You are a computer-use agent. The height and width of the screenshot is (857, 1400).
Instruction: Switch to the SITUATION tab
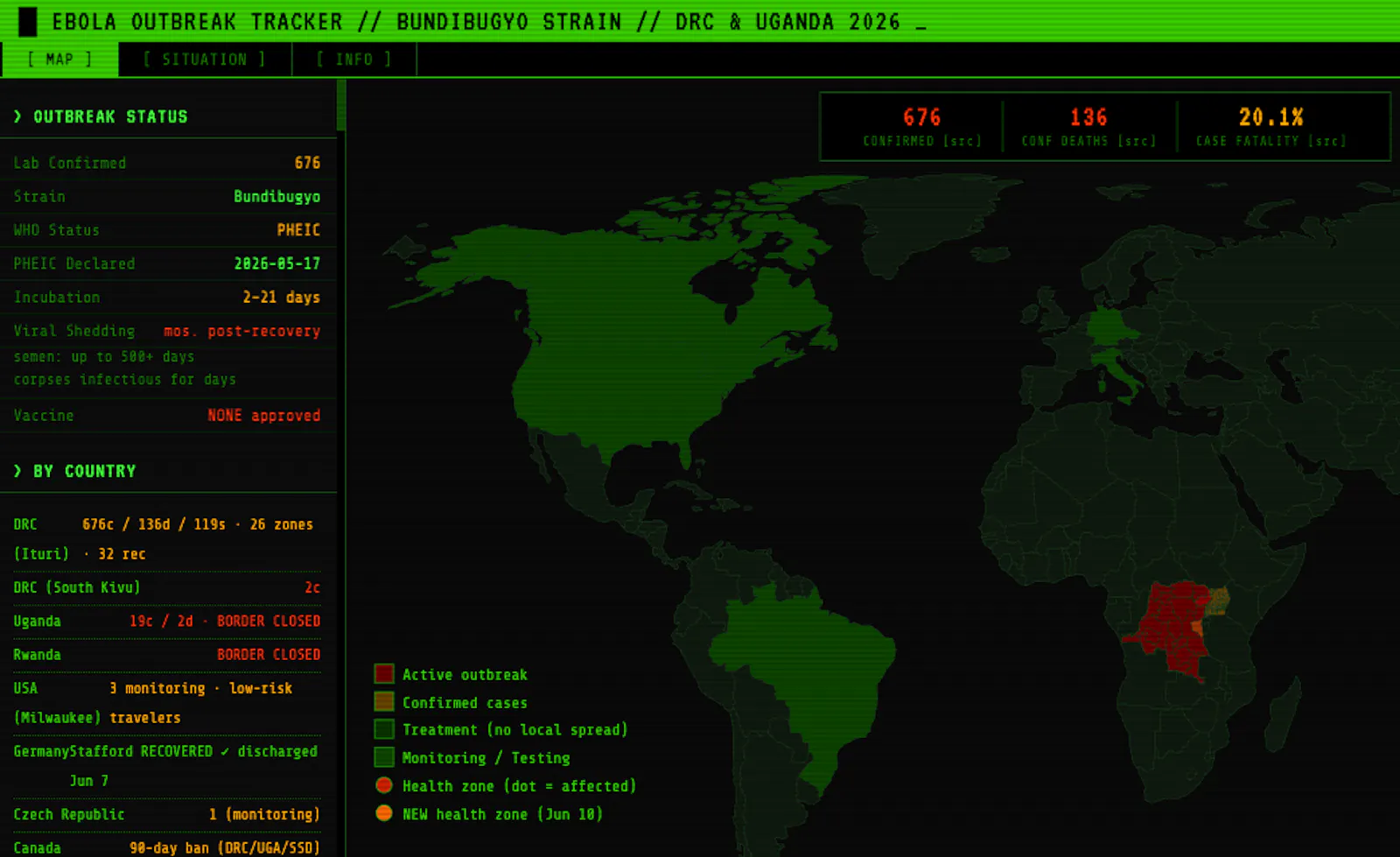204,60
